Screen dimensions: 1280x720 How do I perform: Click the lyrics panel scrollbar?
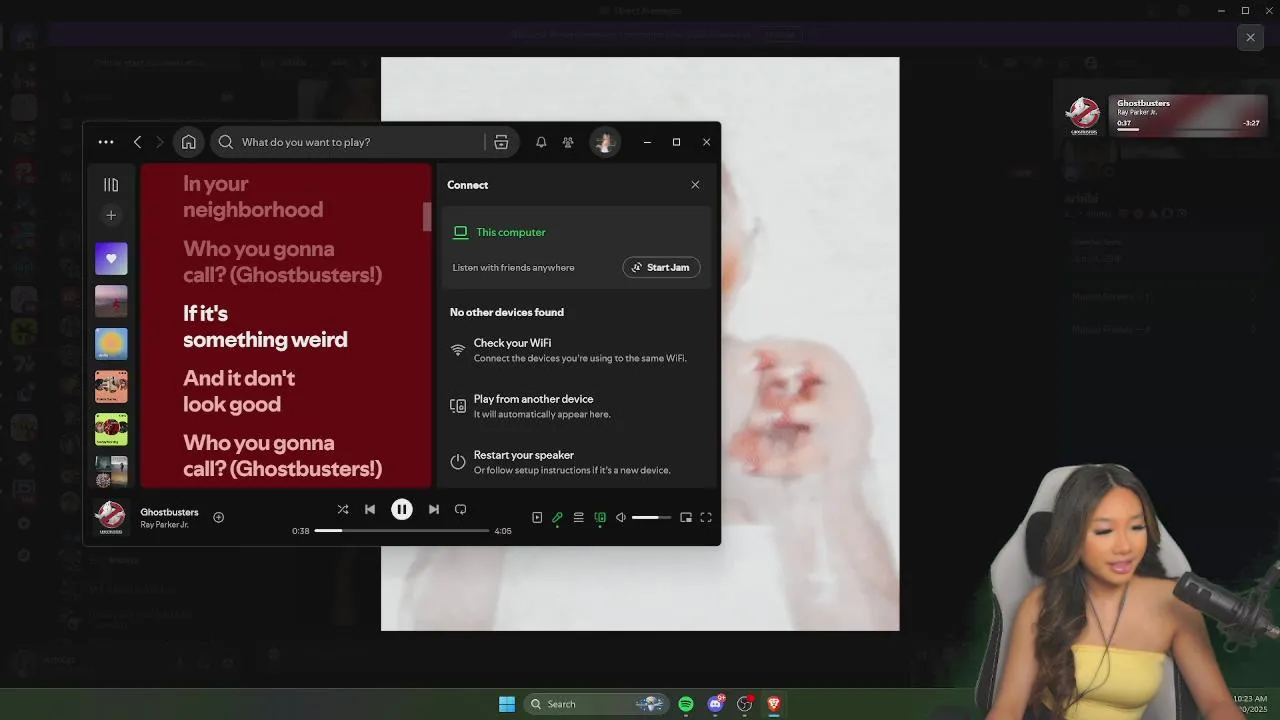coord(427,217)
